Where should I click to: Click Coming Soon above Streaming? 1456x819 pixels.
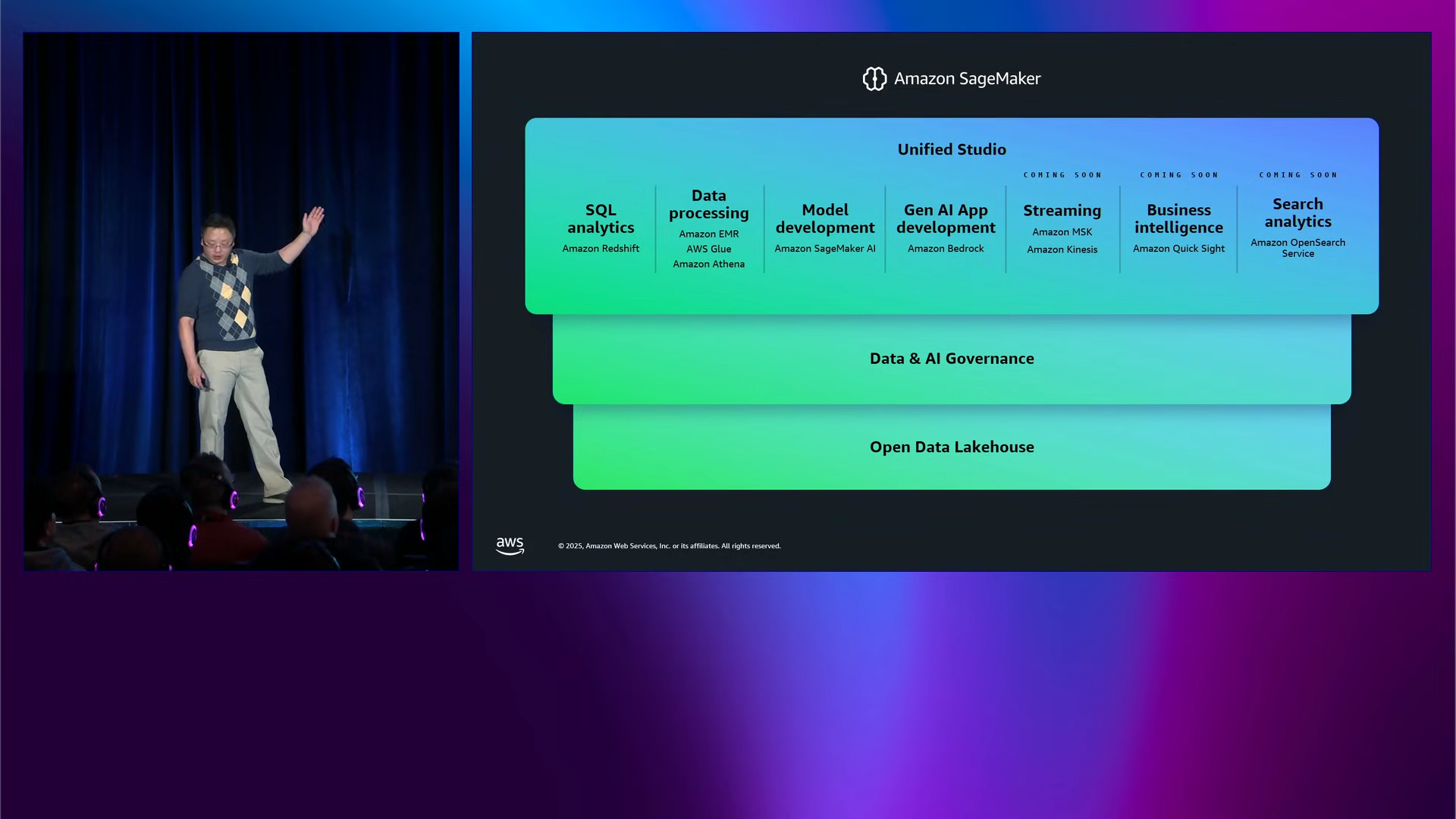1062,175
